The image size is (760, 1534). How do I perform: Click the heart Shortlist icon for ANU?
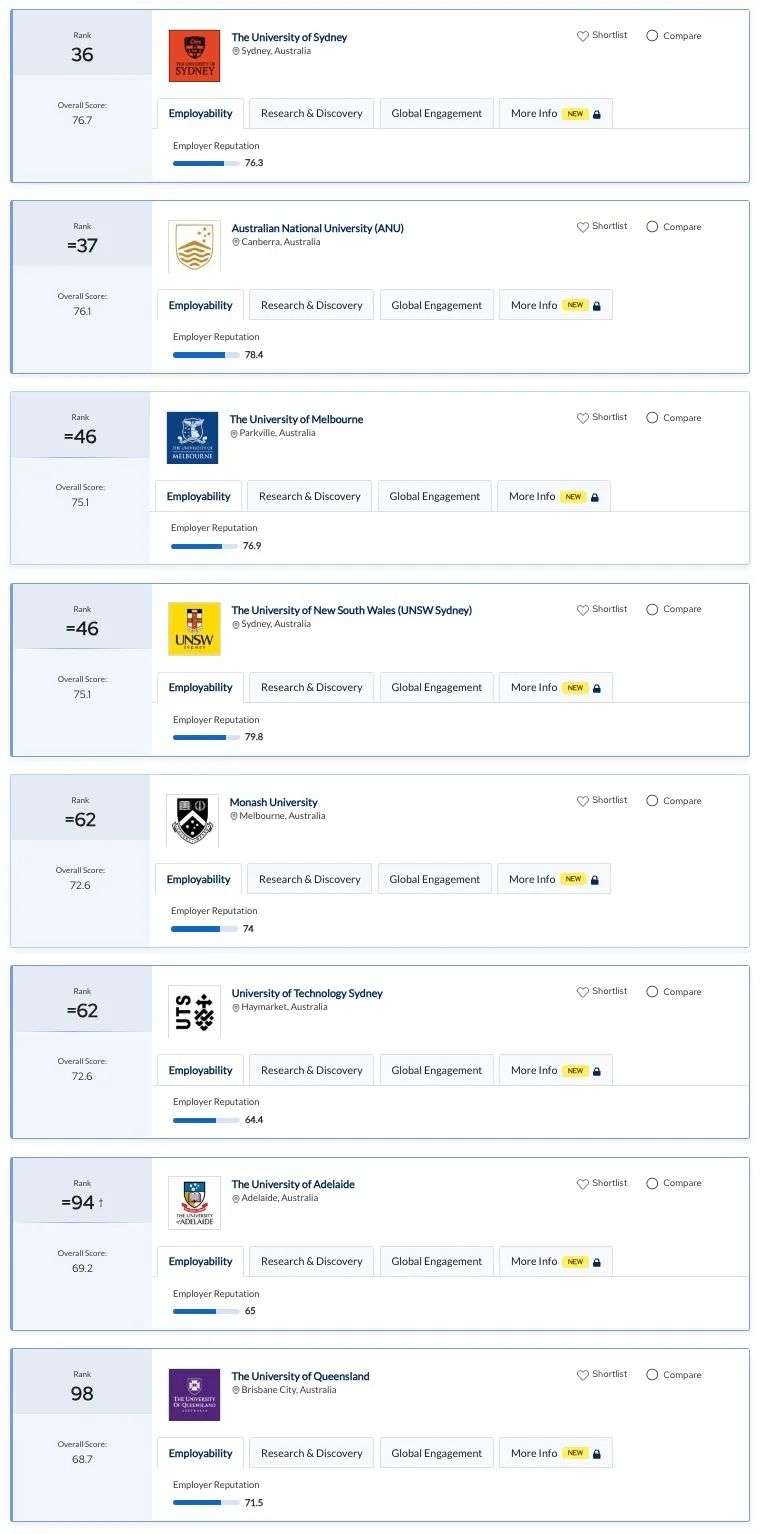(x=583, y=227)
